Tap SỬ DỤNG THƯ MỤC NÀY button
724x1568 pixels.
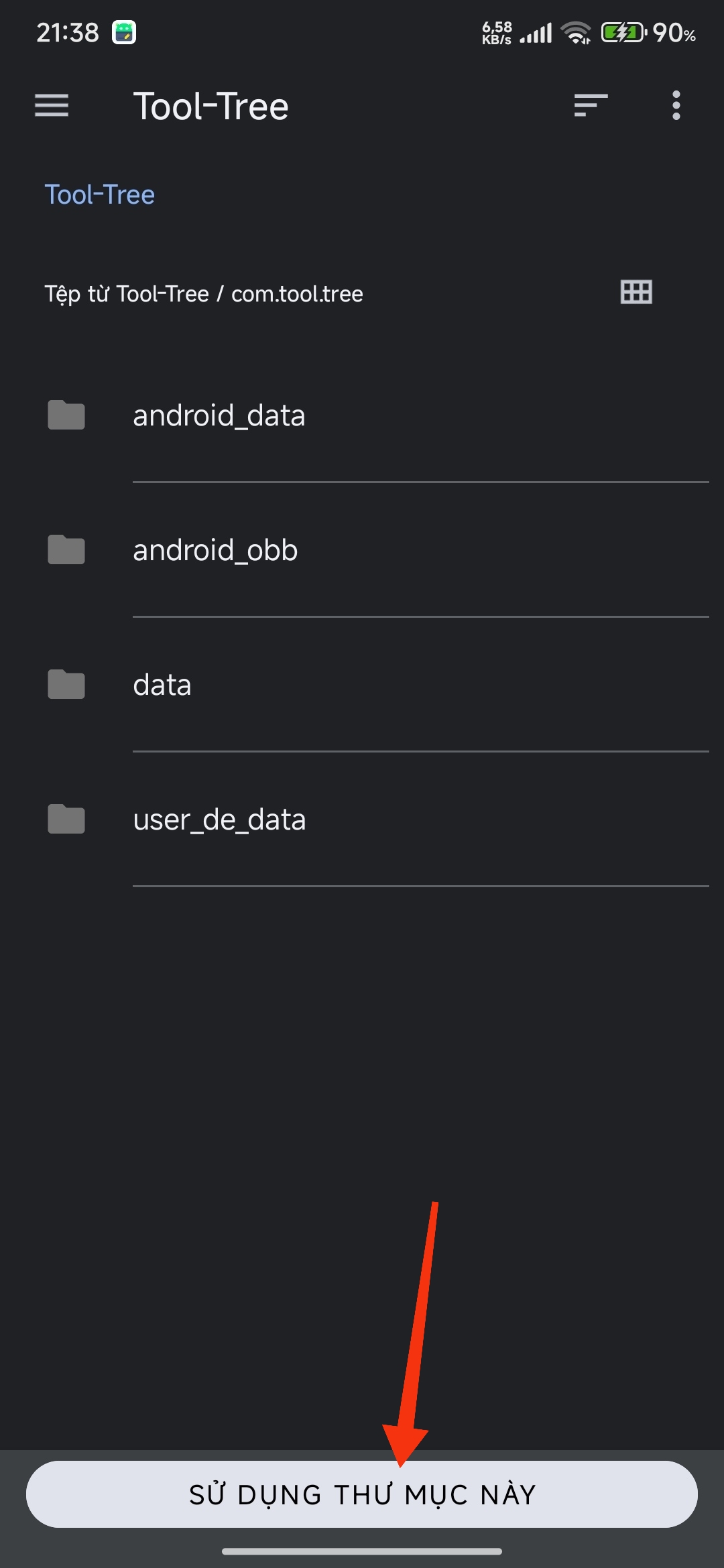coord(362,1494)
